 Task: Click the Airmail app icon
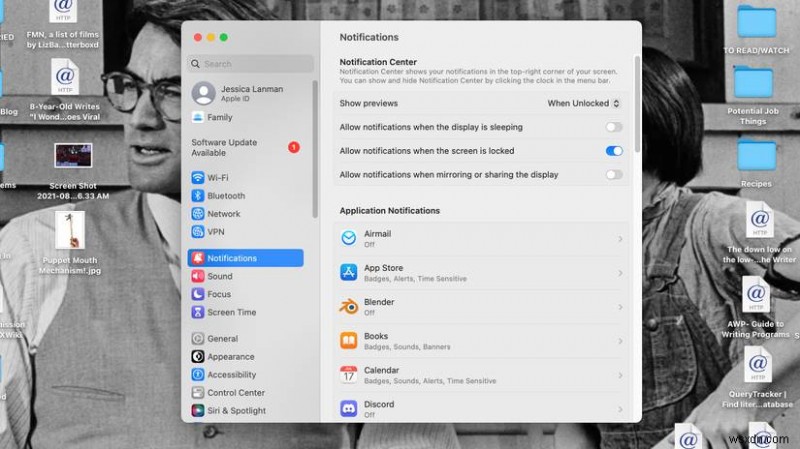coord(349,238)
